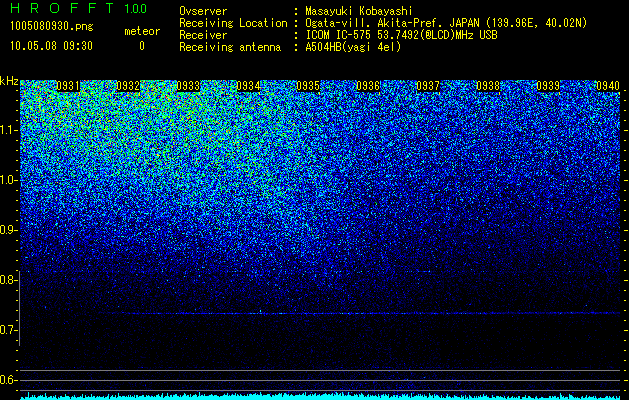The image size is (629, 400).
Task: Click the Ovserver label
Action: click(203, 11)
